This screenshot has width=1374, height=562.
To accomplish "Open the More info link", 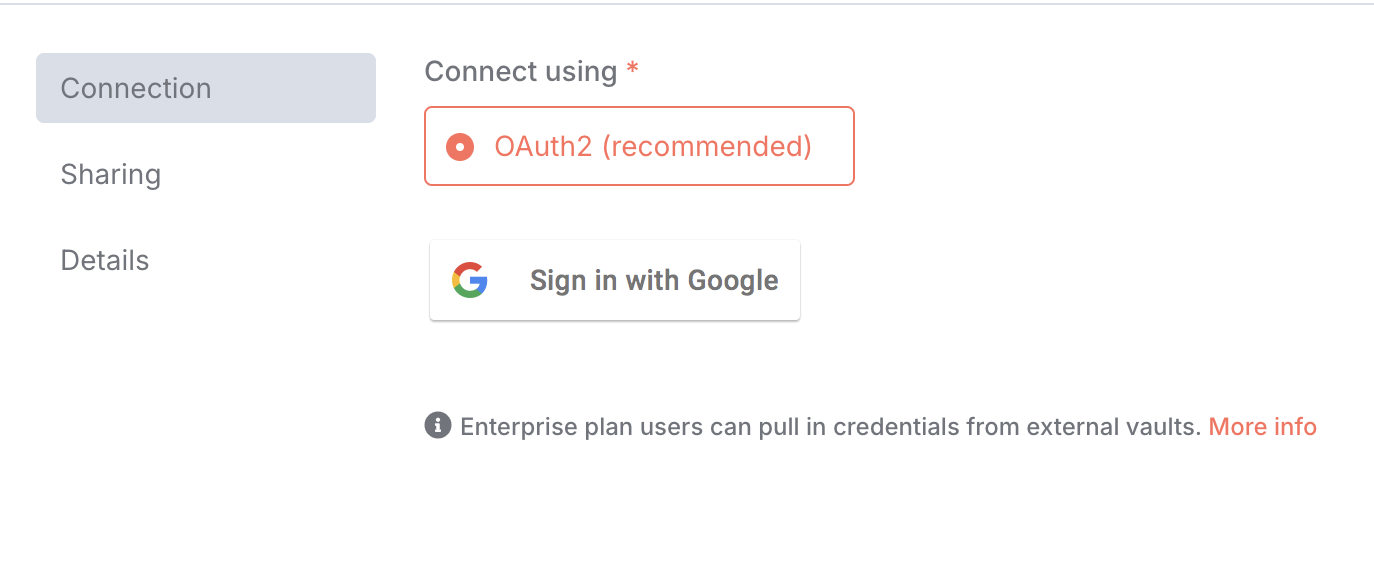I will click(x=1262, y=427).
